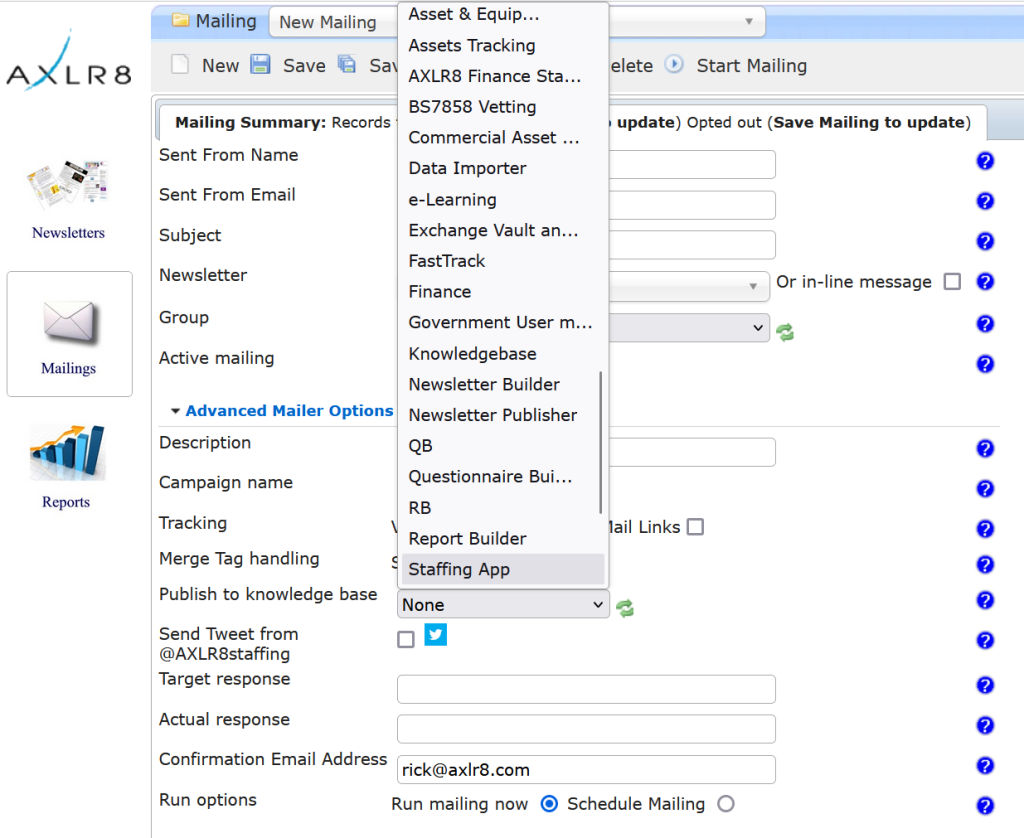The width and height of the screenshot is (1024, 838).
Task: Open the Publish to knowledge base dropdown
Action: tap(503, 605)
